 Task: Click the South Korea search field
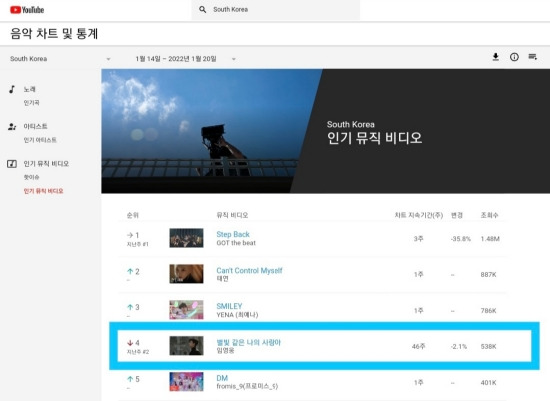coord(276,10)
